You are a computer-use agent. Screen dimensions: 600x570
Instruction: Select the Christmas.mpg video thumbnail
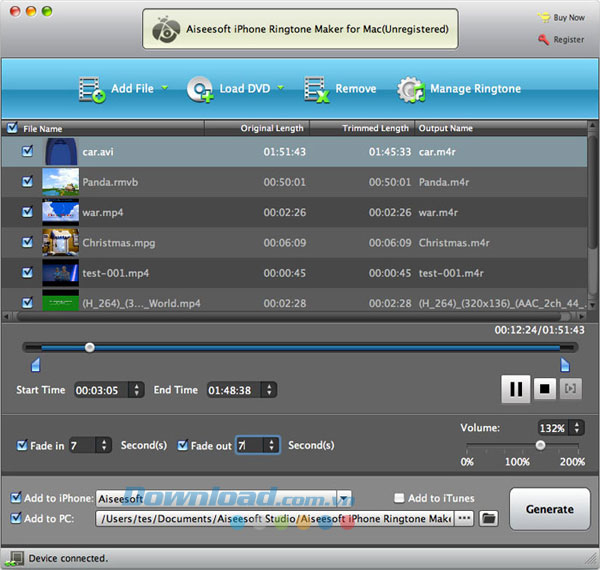point(60,242)
